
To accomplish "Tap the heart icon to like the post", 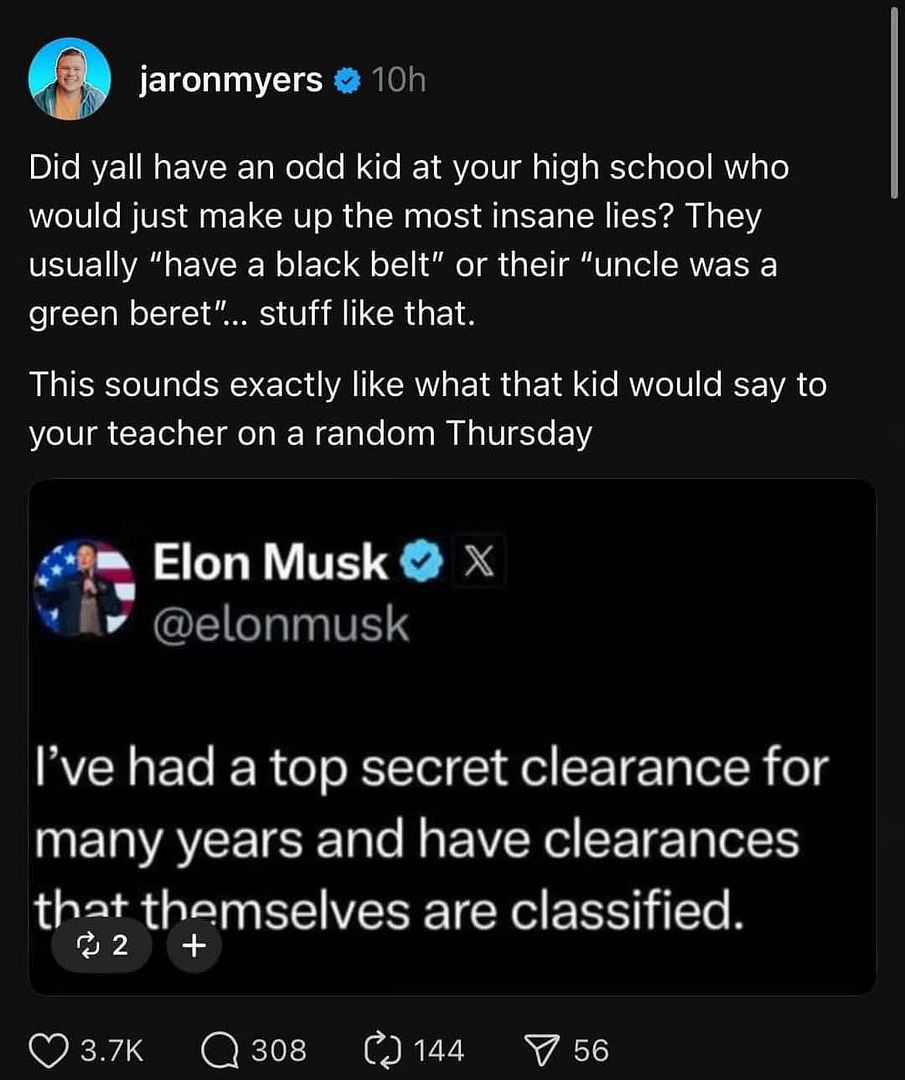I will [x=49, y=1050].
